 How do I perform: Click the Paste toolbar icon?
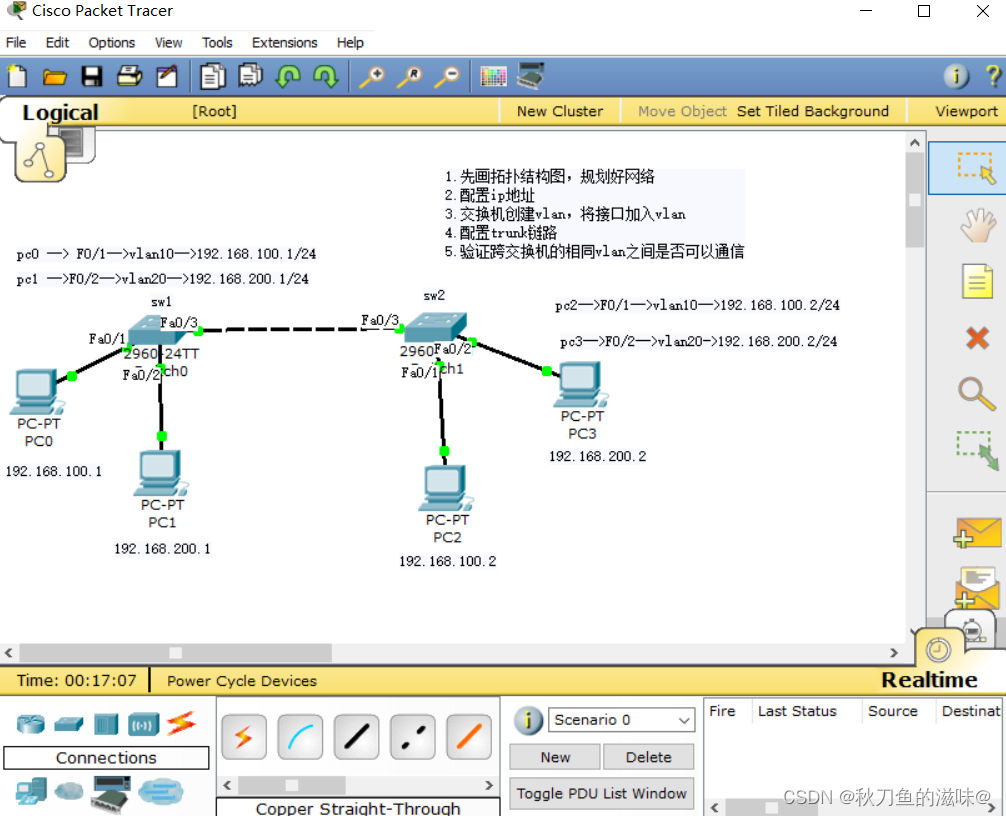(251, 76)
